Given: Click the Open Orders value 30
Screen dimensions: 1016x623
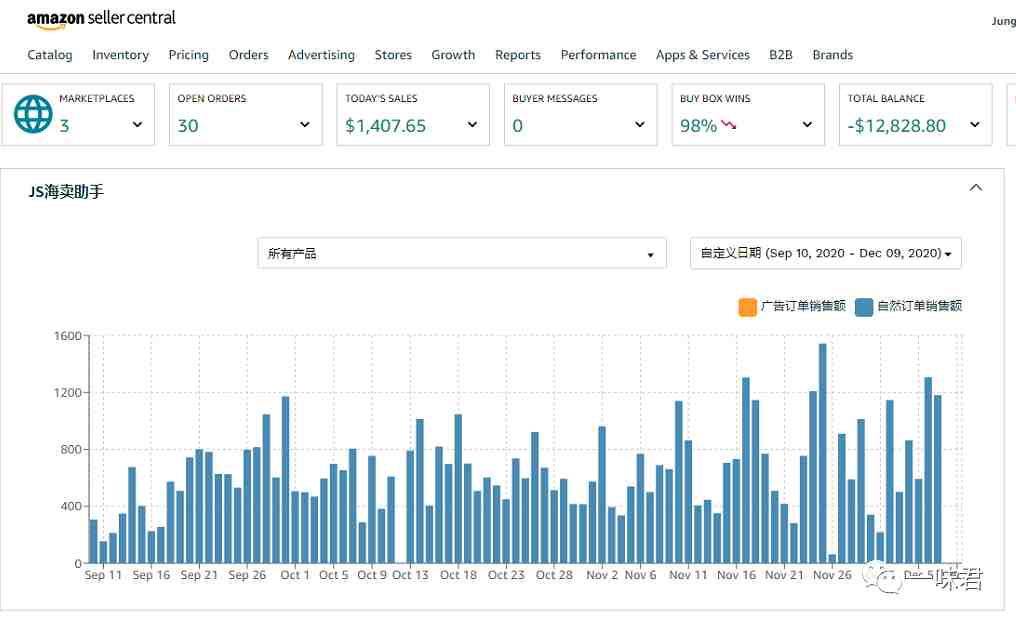Looking at the screenshot, I should click(x=188, y=126).
